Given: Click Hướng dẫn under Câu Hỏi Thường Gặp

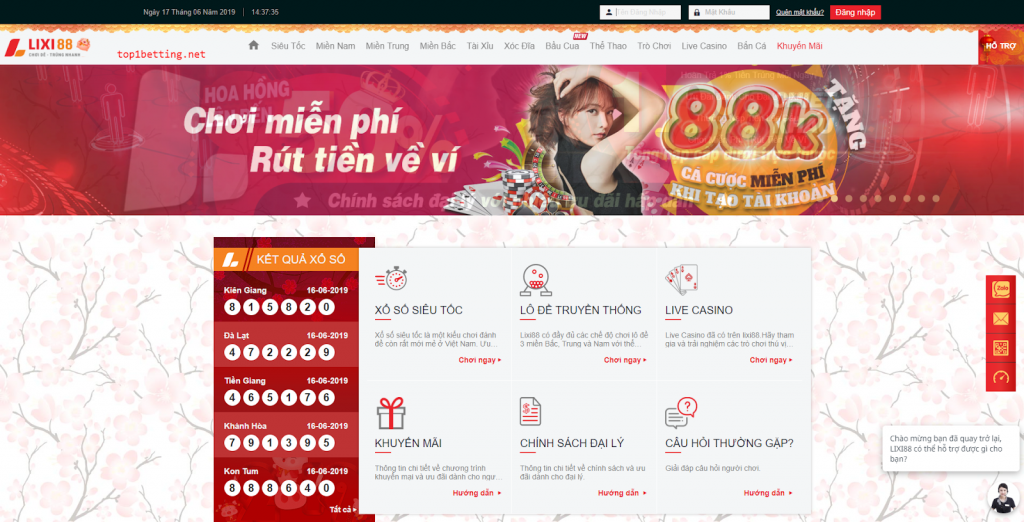Looking at the screenshot, I should 767,493.
